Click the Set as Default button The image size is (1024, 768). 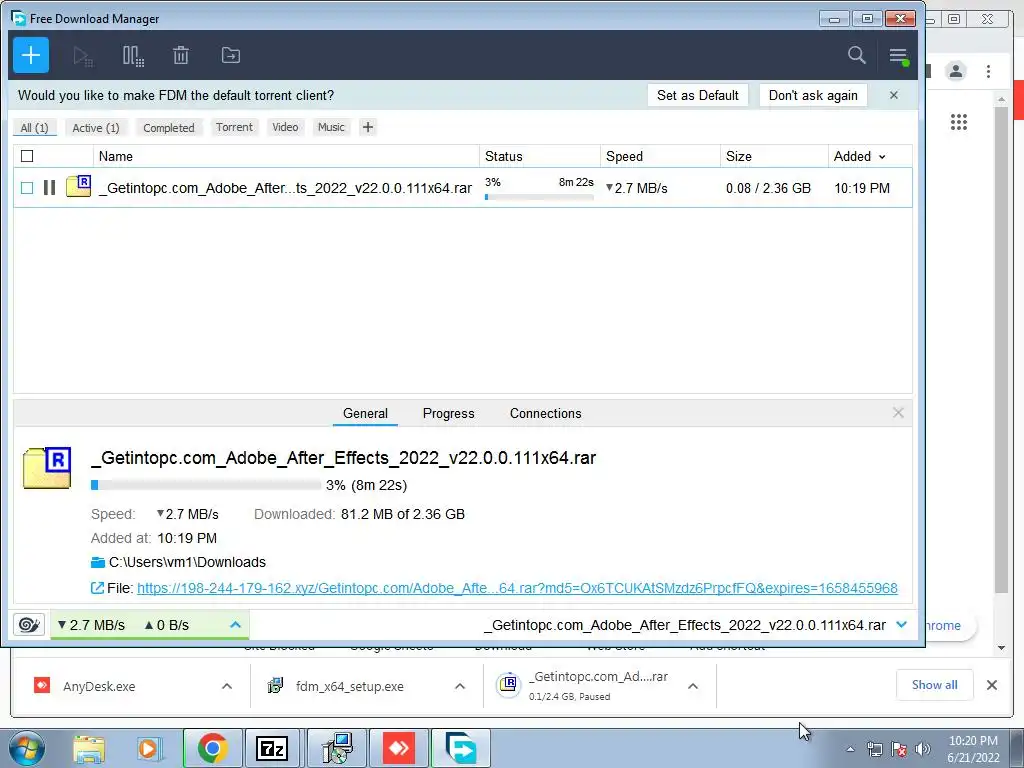pos(697,95)
